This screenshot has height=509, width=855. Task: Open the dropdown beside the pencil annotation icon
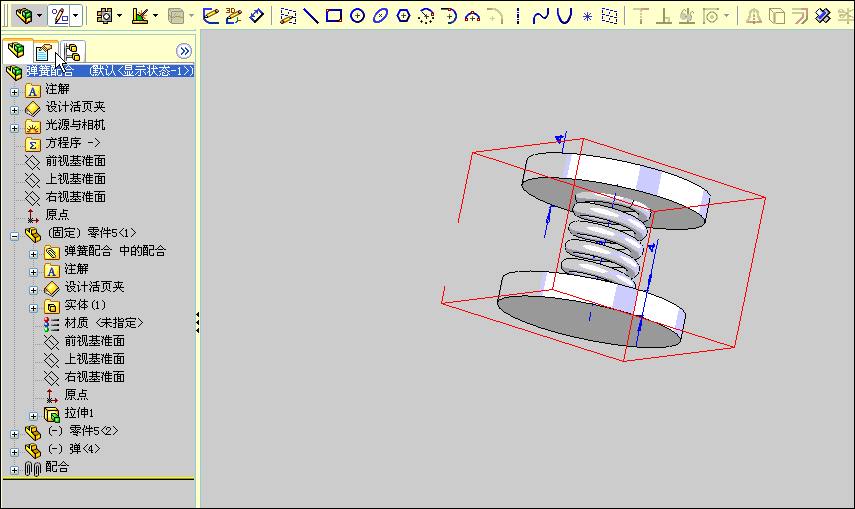pyautogui.click(x=76, y=16)
